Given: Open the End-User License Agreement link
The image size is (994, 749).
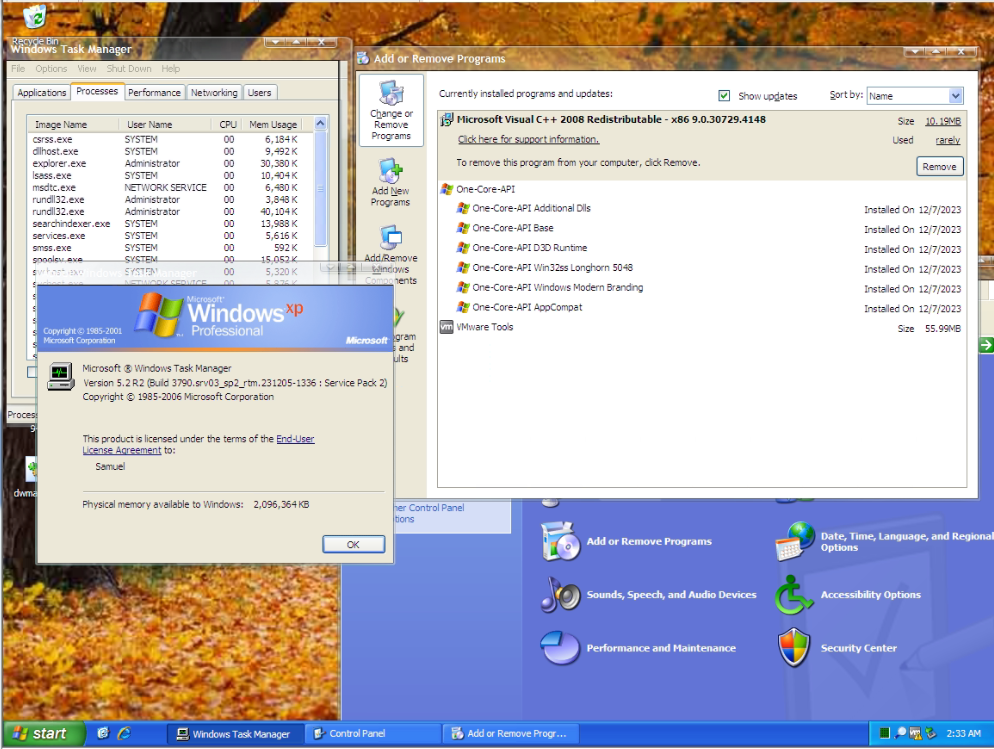Looking at the screenshot, I should pyautogui.click(x=198, y=444).
